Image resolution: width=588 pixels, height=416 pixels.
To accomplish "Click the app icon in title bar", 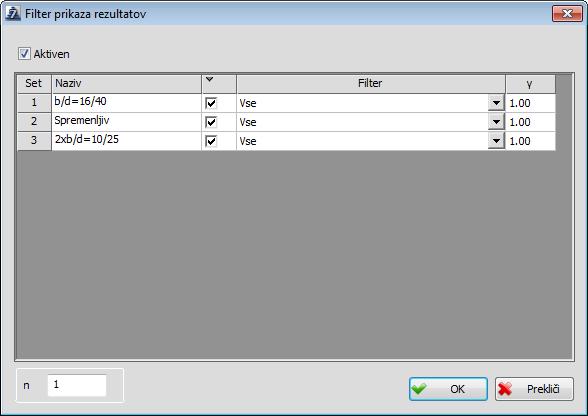I will point(13,14).
